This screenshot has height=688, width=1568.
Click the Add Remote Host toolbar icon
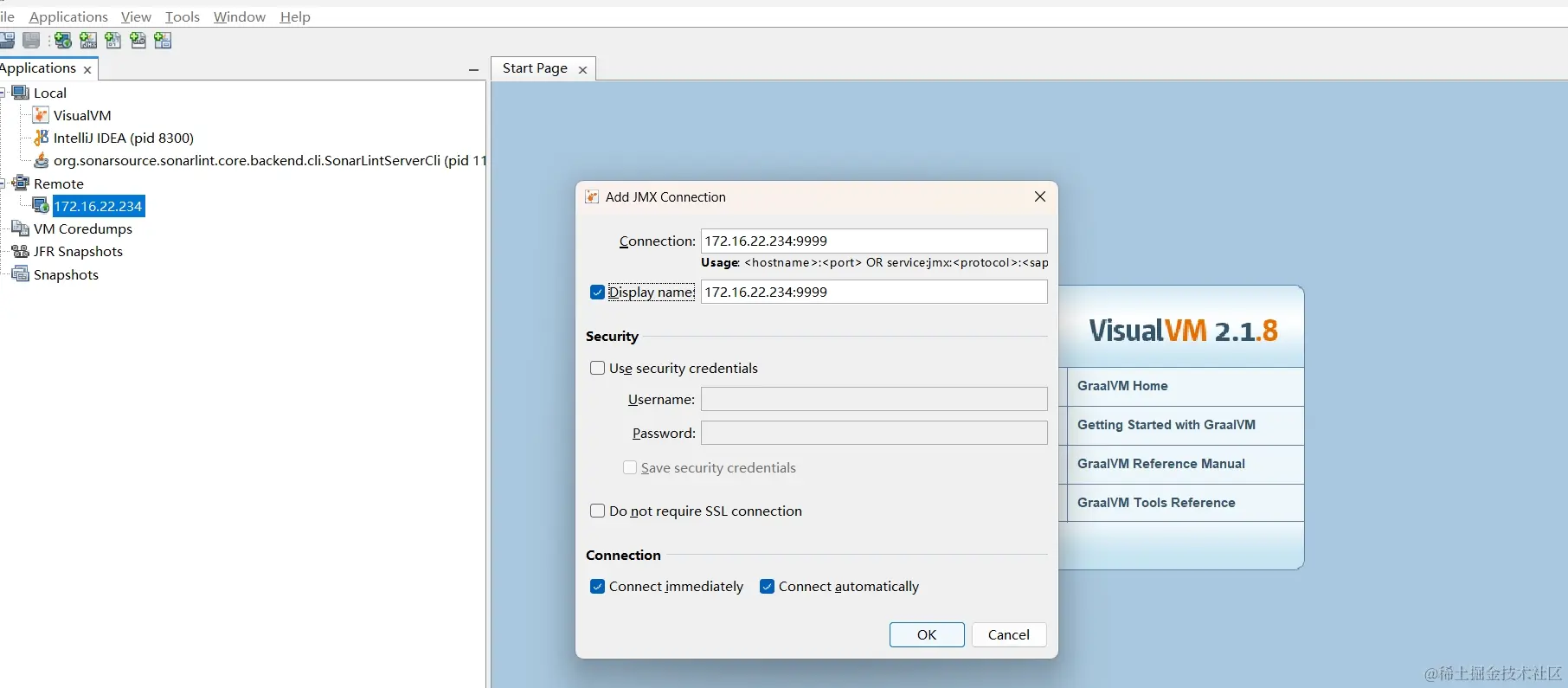point(62,41)
